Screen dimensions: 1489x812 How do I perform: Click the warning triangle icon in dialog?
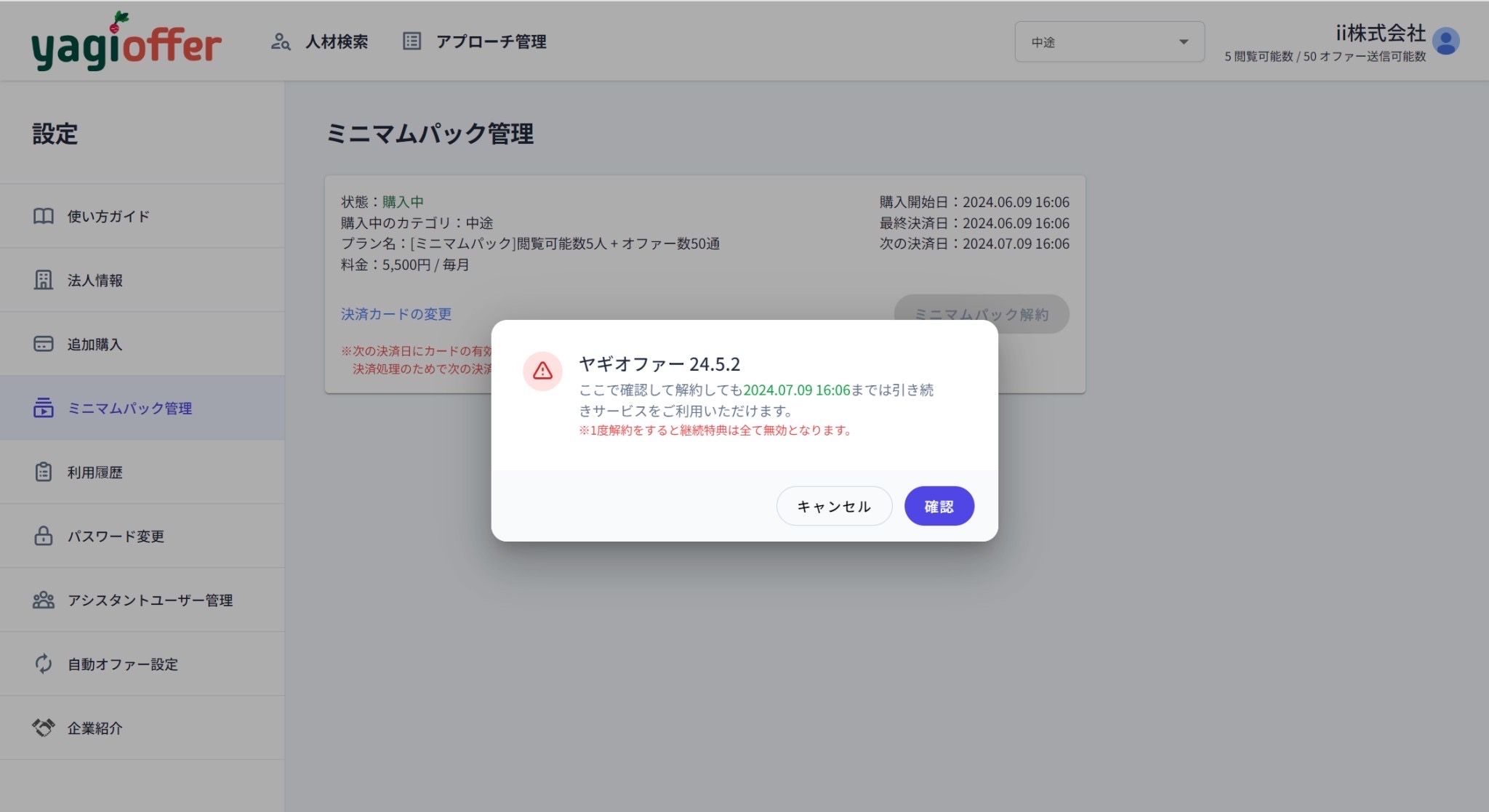point(542,371)
